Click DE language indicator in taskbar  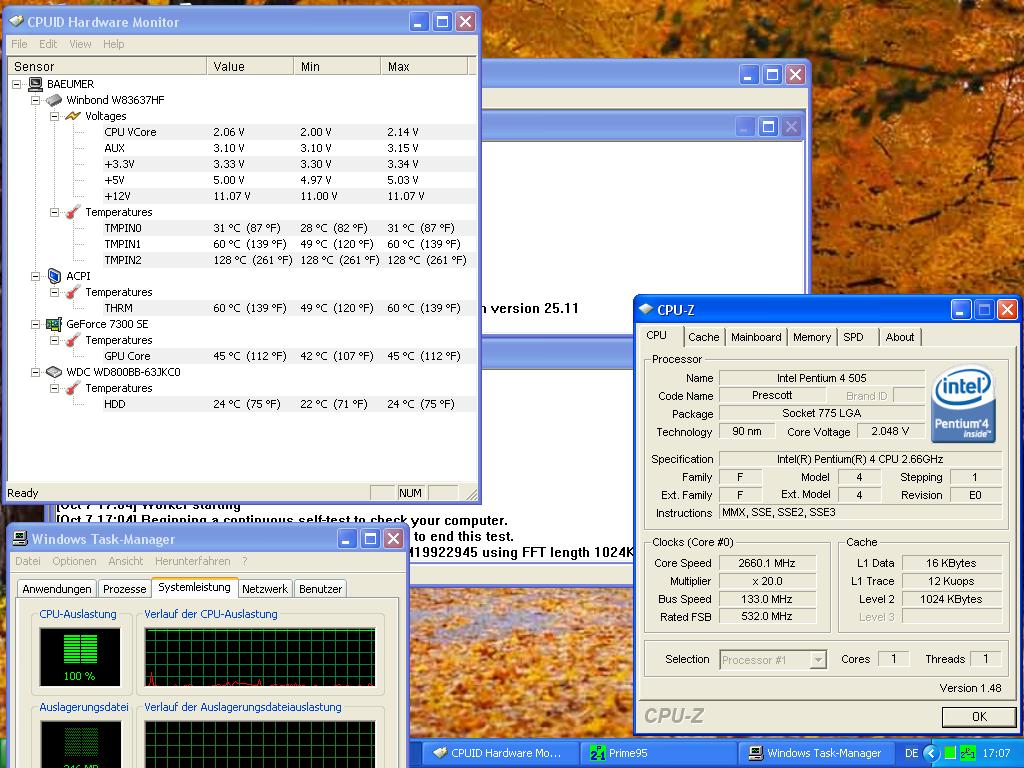912,753
